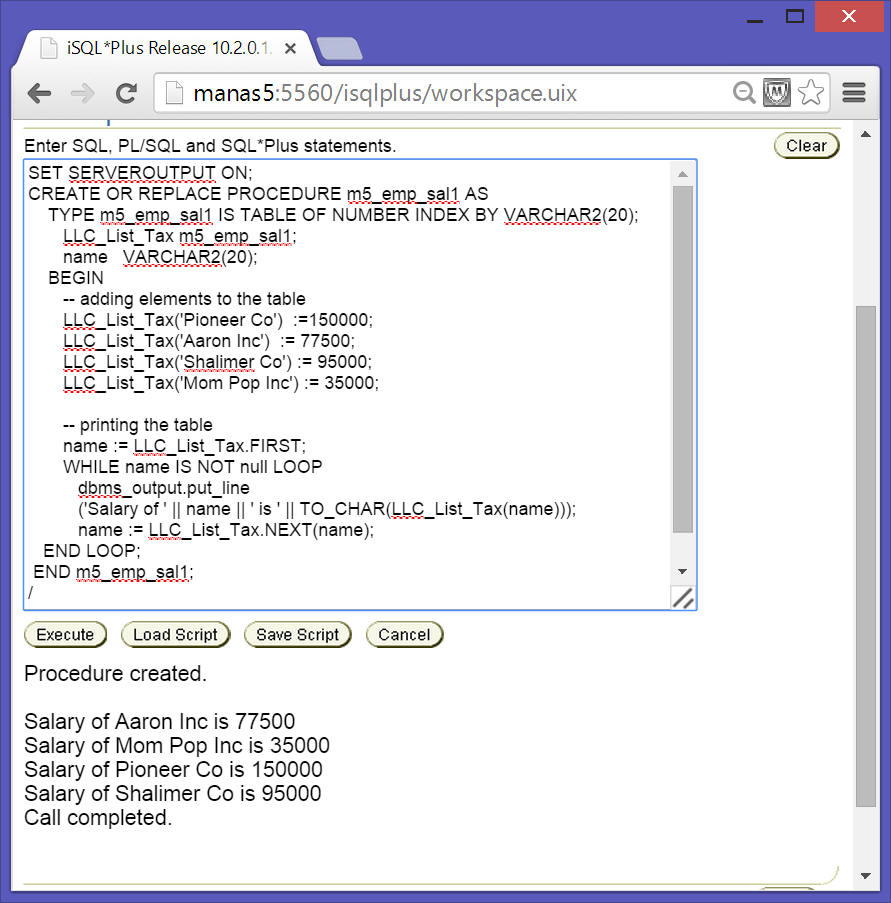The height and width of the screenshot is (903, 891).
Task: Click the textarea resize grip handle
Action: point(683,598)
